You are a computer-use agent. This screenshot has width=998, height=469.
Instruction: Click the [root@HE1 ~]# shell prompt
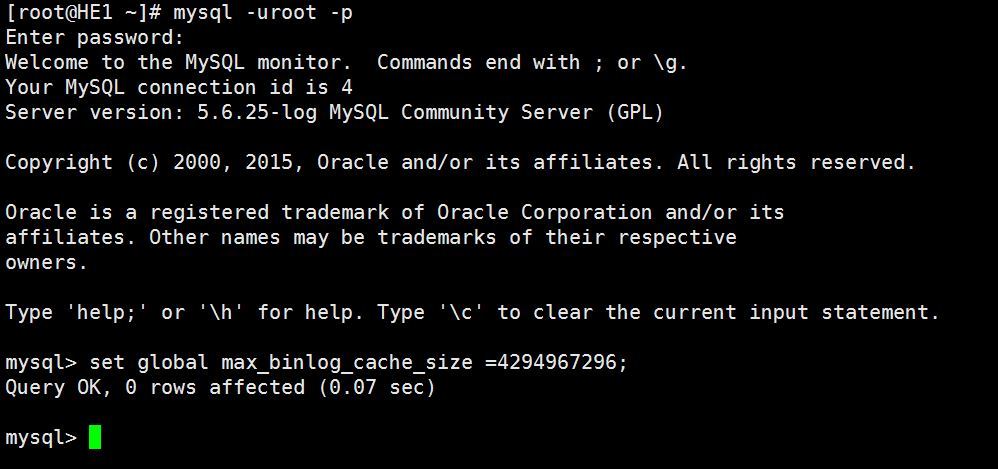(x=70, y=12)
